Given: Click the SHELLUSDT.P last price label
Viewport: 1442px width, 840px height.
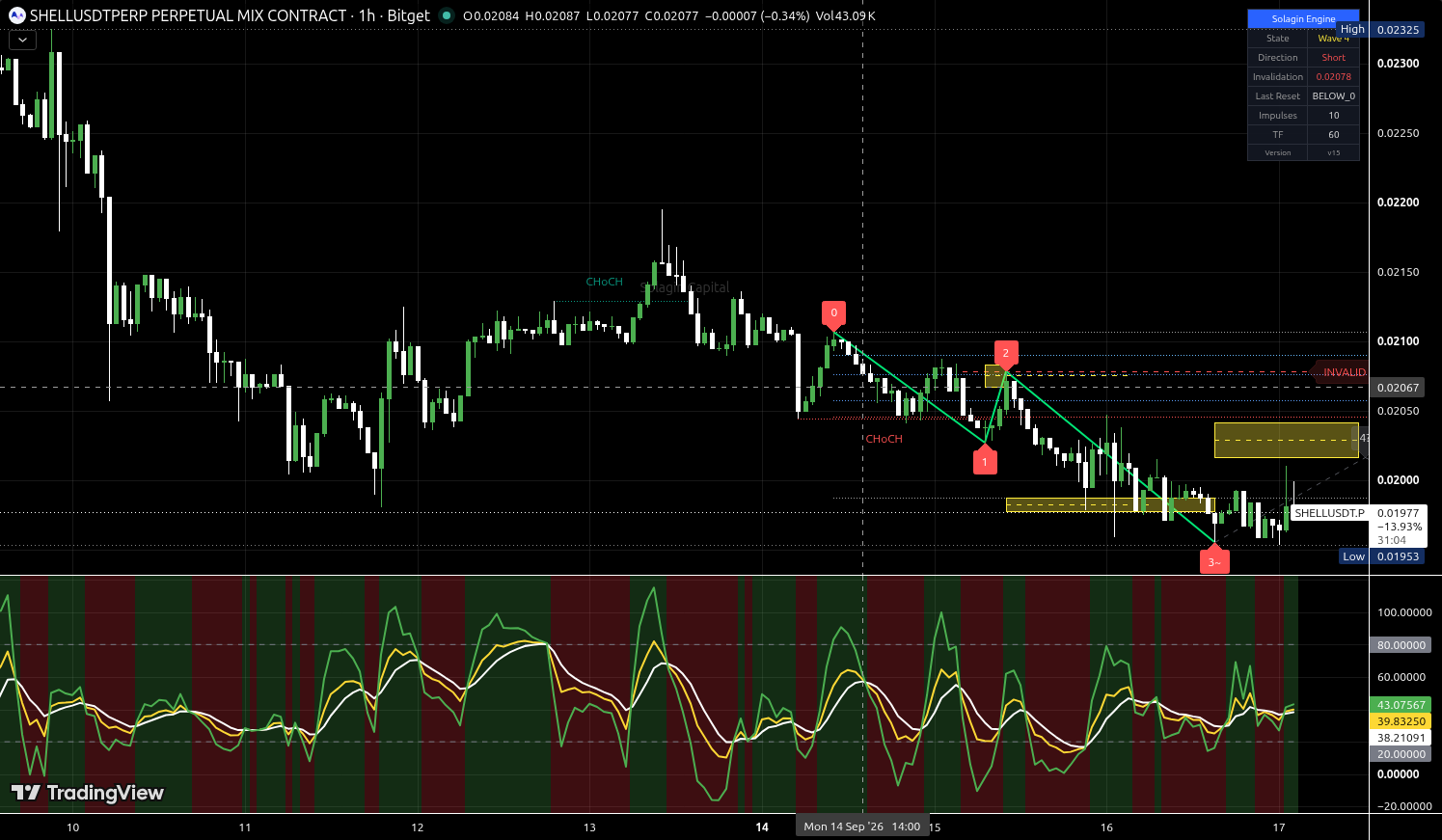Looking at the screenshot, I should coord(1329,513).
